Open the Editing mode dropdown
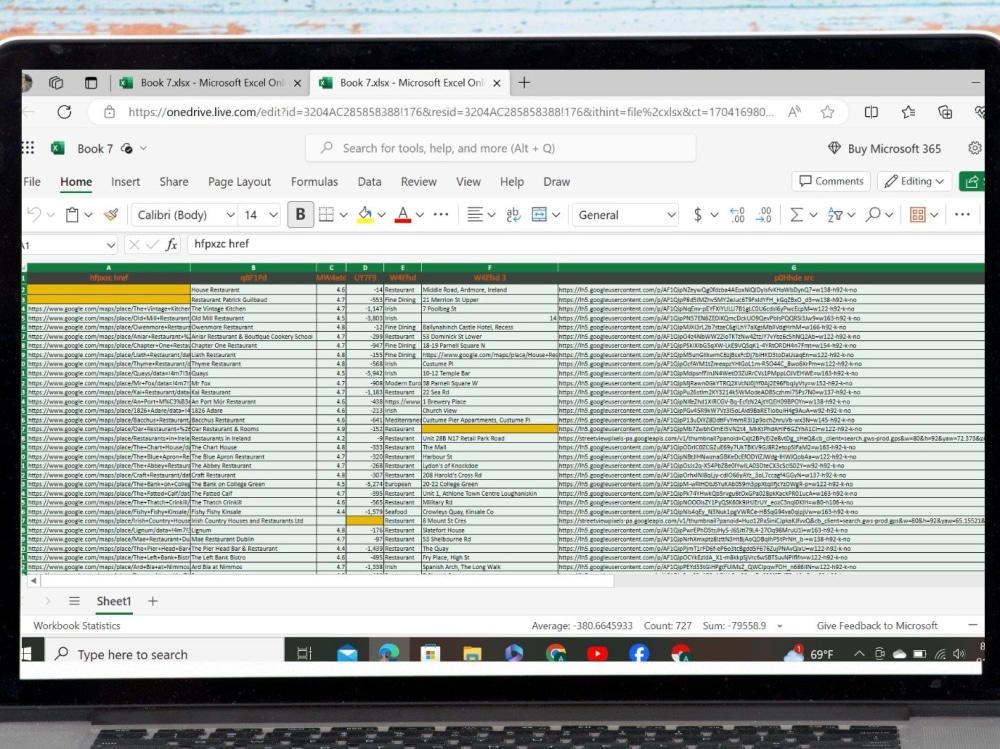Screen dimensions: 1000x749 [x=915, y=182]
